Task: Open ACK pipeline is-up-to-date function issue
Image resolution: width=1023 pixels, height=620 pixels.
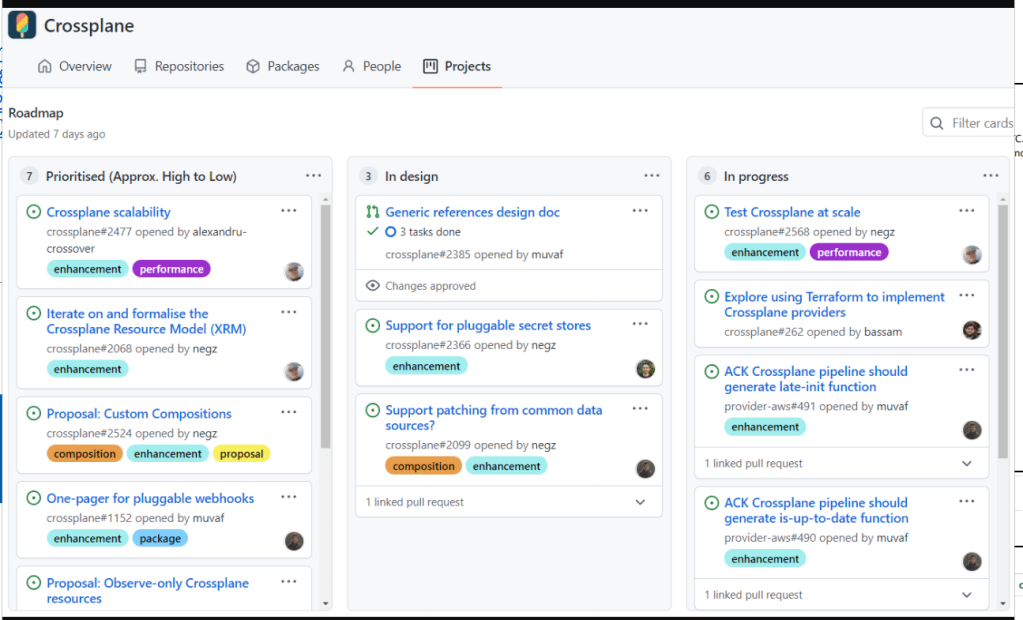Action: [x=816, y=510]
